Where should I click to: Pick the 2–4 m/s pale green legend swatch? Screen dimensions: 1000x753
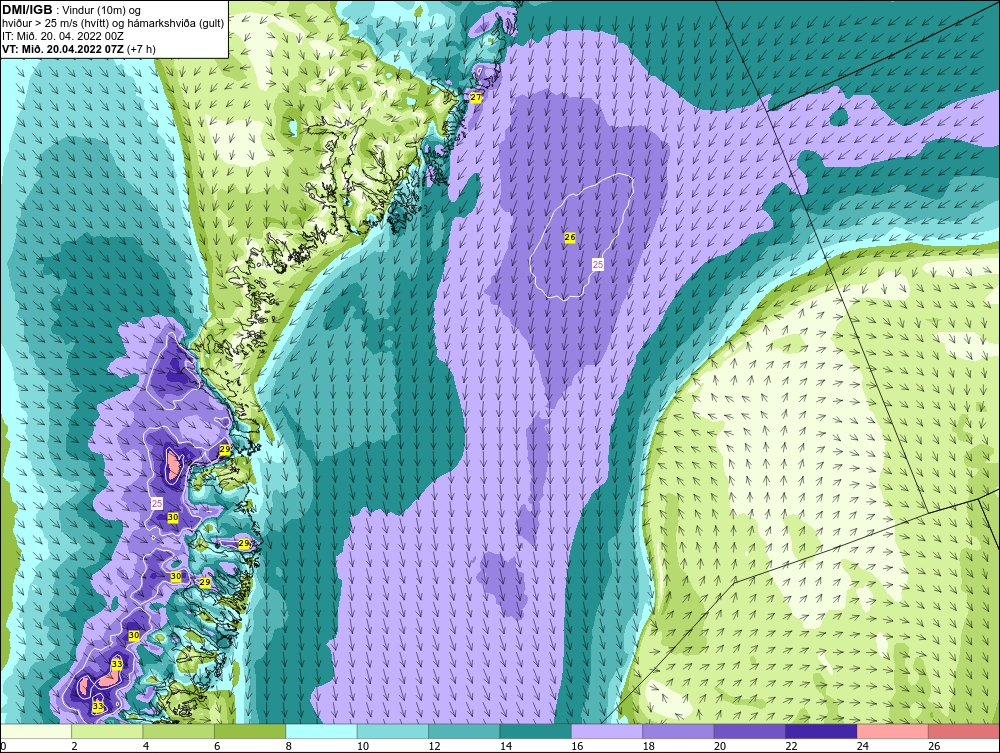coord(107,731)
